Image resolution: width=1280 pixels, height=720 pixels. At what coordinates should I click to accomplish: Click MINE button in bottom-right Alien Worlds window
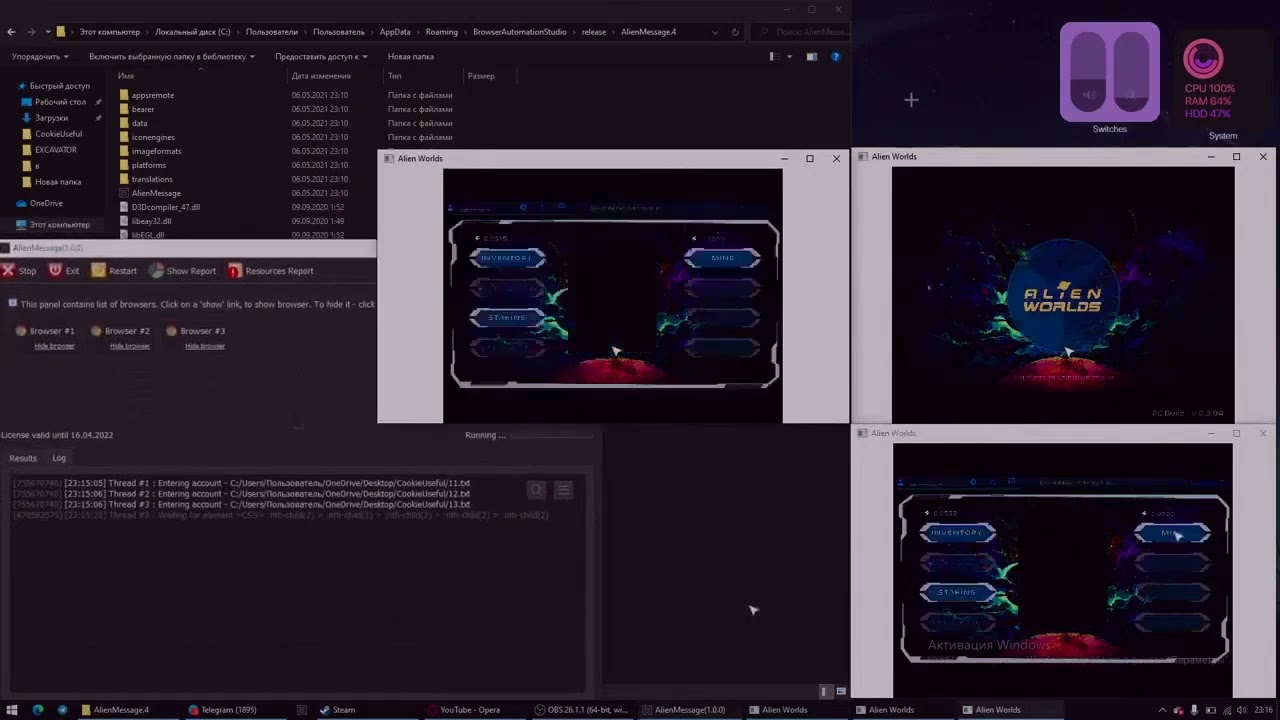click(x=1172, y=533)
